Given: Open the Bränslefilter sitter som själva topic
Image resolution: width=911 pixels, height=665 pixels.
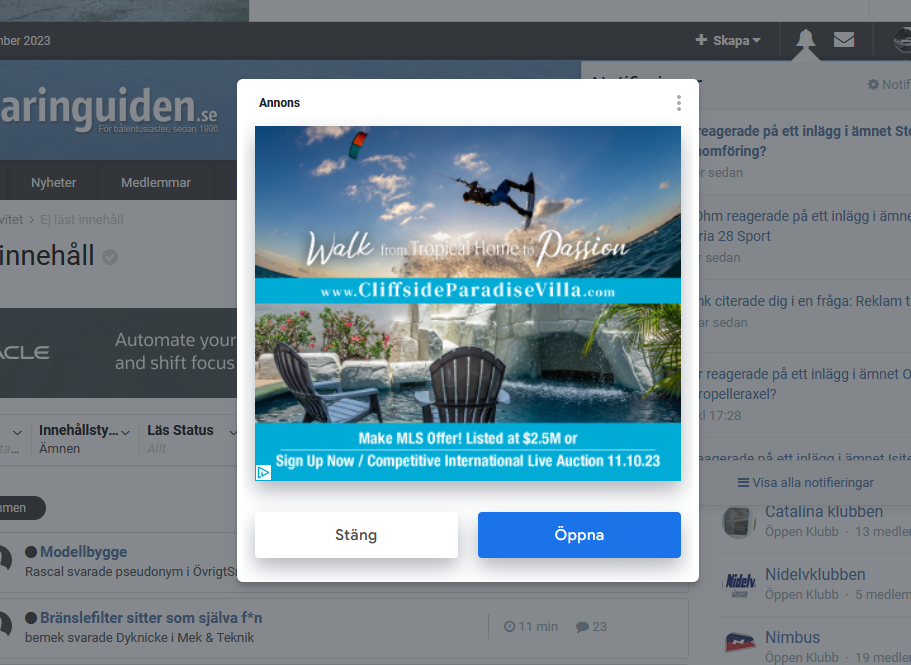Looking at the screenshot, I should click(x=151, y=618).
